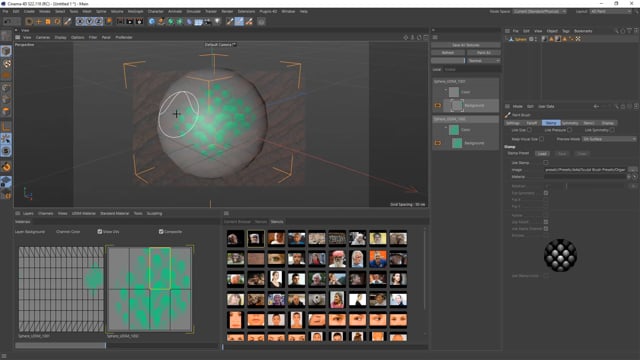Screen dimensions: 640x360
Task: Toggle the Snap icon in left sidebar
Action: click(6, 139)
